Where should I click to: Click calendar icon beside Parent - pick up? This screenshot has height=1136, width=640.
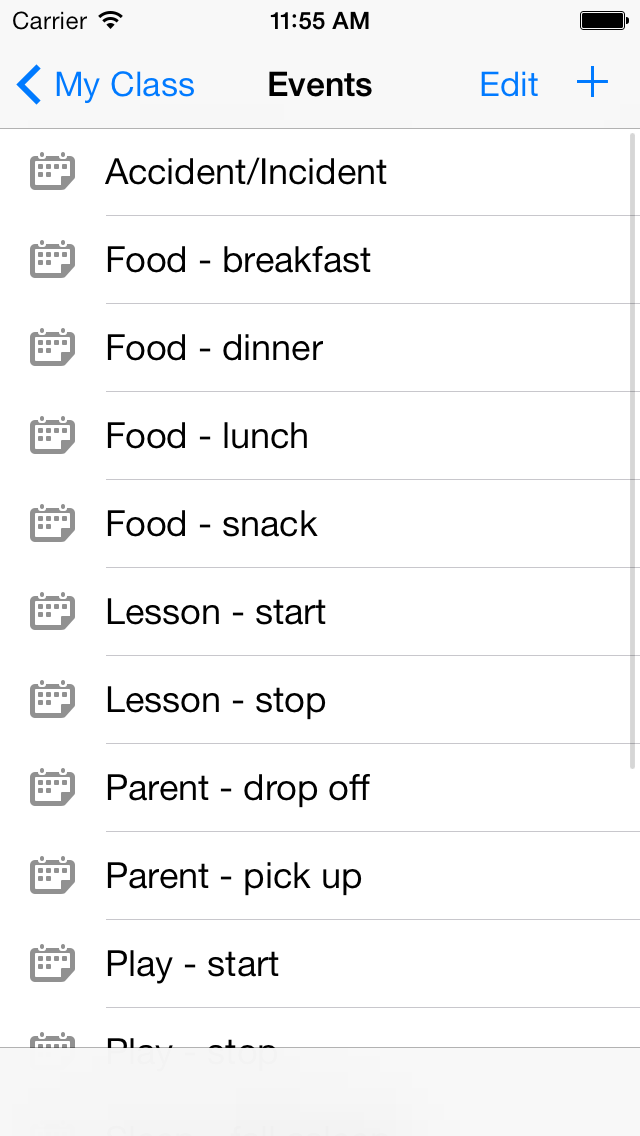pyautogui.click(x=52, y=875)
